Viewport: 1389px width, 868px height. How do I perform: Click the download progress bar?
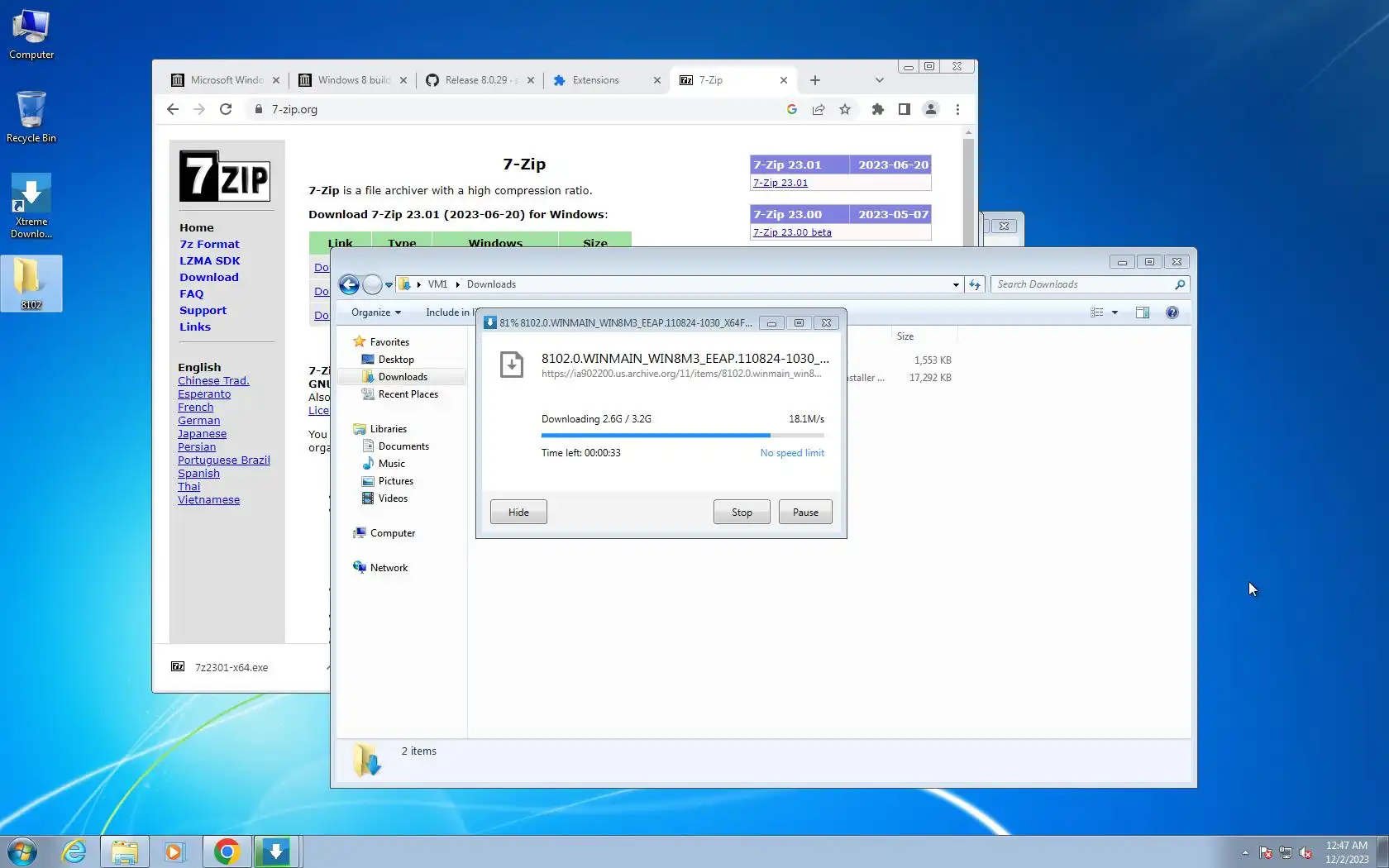pyautogui.click(x=683, y=435)
